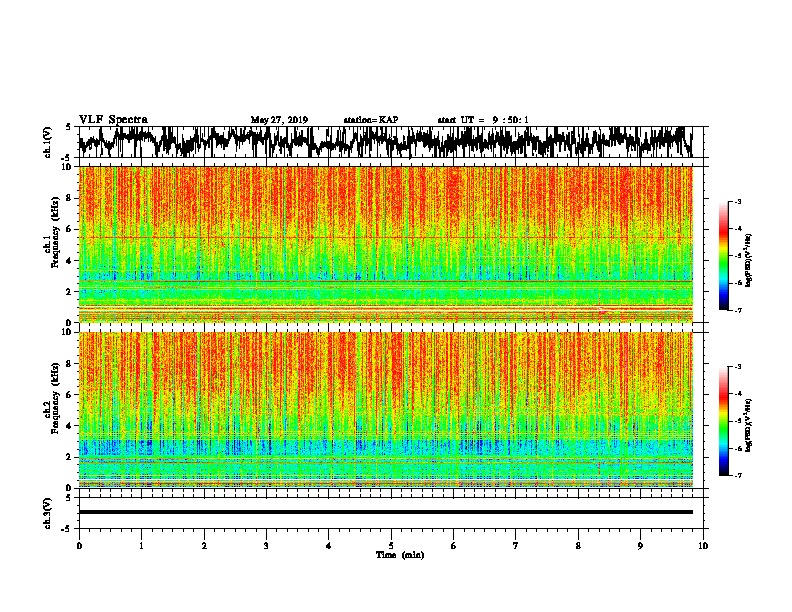Click the 'start UT = 9 :50: 1' text
This screenshot has height=612, width=792.
[483, 120]
